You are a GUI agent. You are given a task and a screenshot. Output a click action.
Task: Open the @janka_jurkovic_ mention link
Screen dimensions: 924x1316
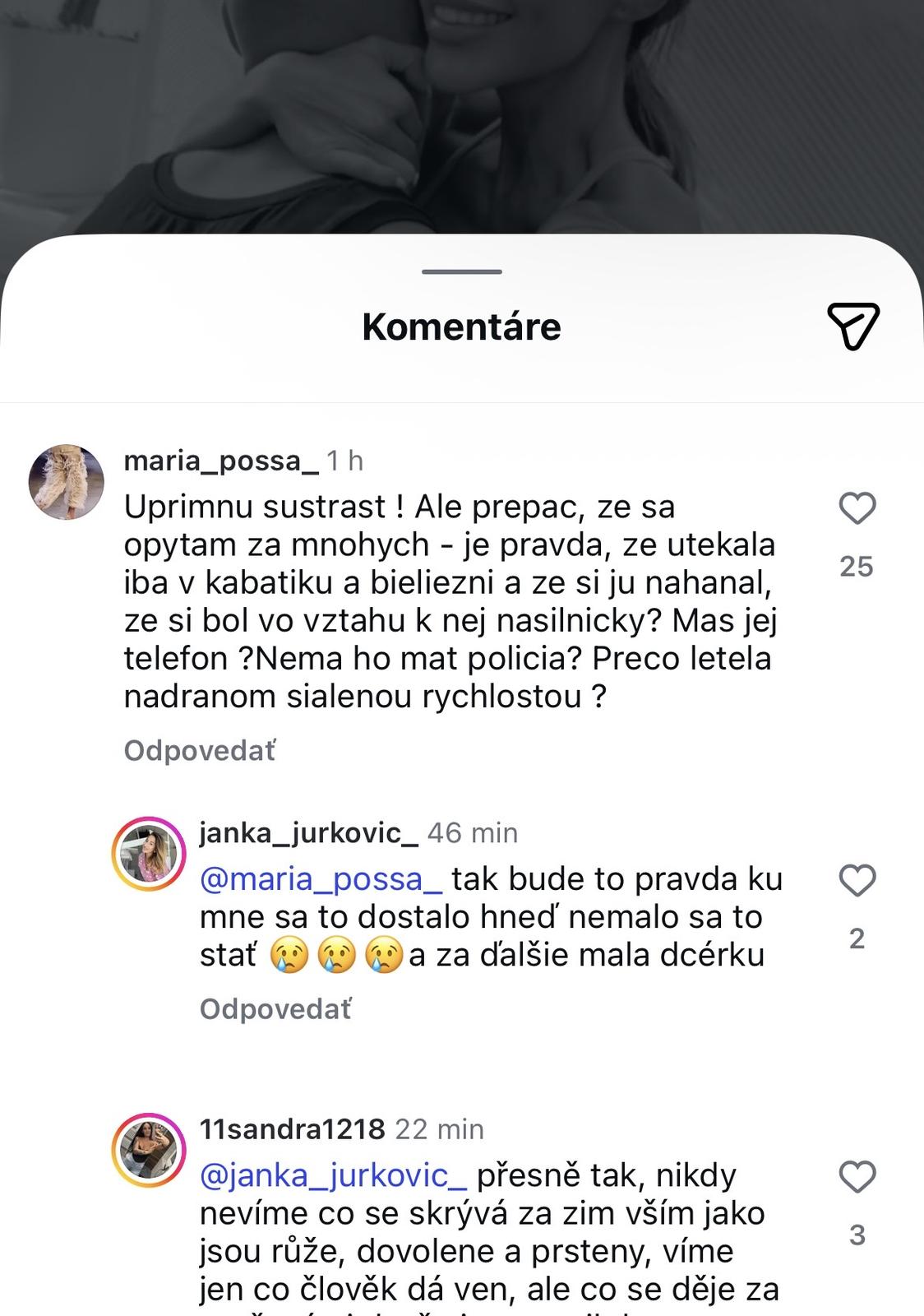(x=333, y=1175)
